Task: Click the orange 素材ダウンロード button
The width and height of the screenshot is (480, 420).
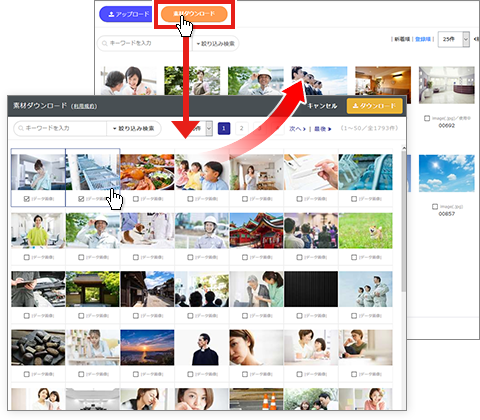Action: click(x=194, y=14)
